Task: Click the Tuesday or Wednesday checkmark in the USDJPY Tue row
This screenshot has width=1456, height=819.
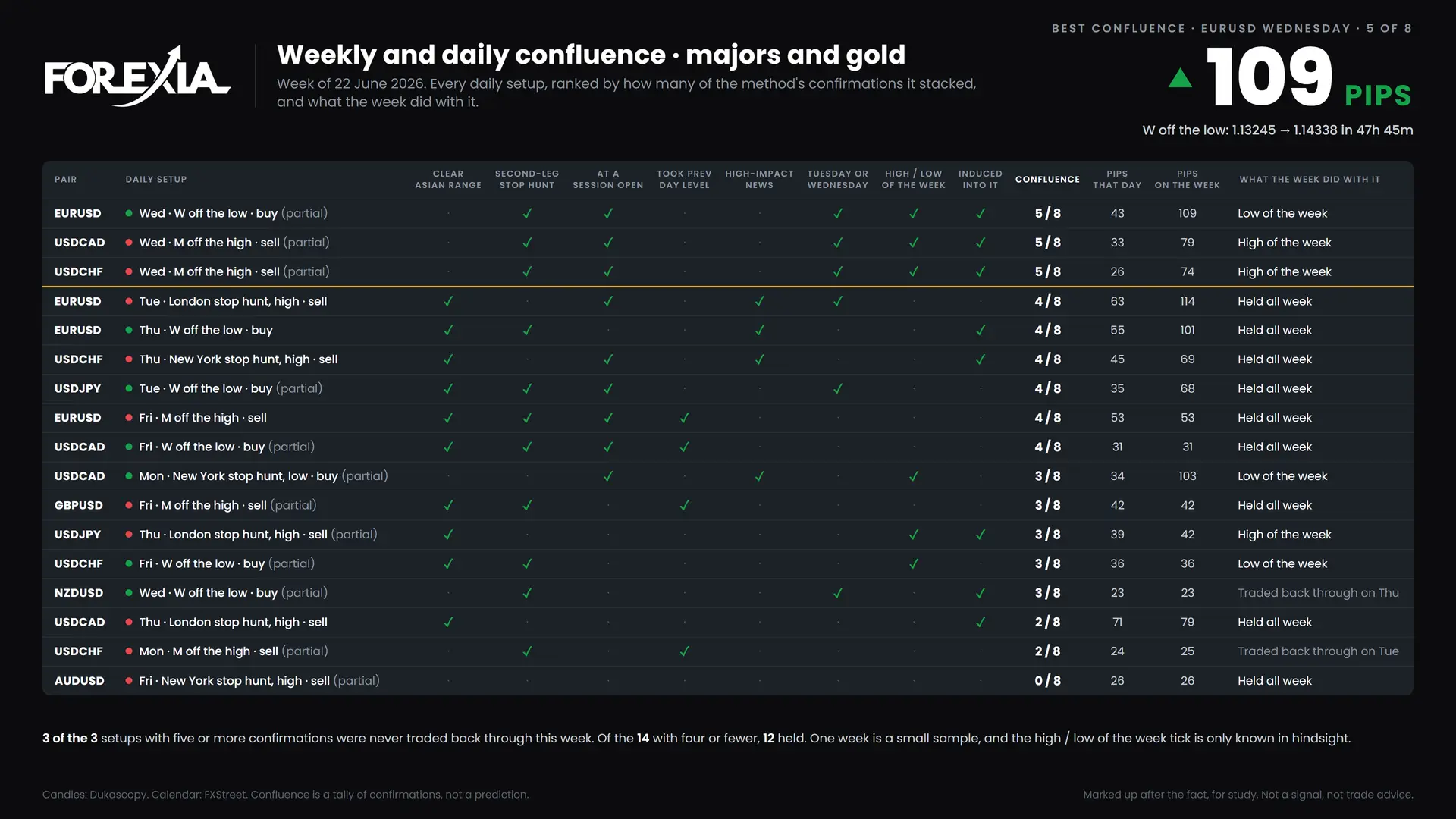Action: point(838,388)
